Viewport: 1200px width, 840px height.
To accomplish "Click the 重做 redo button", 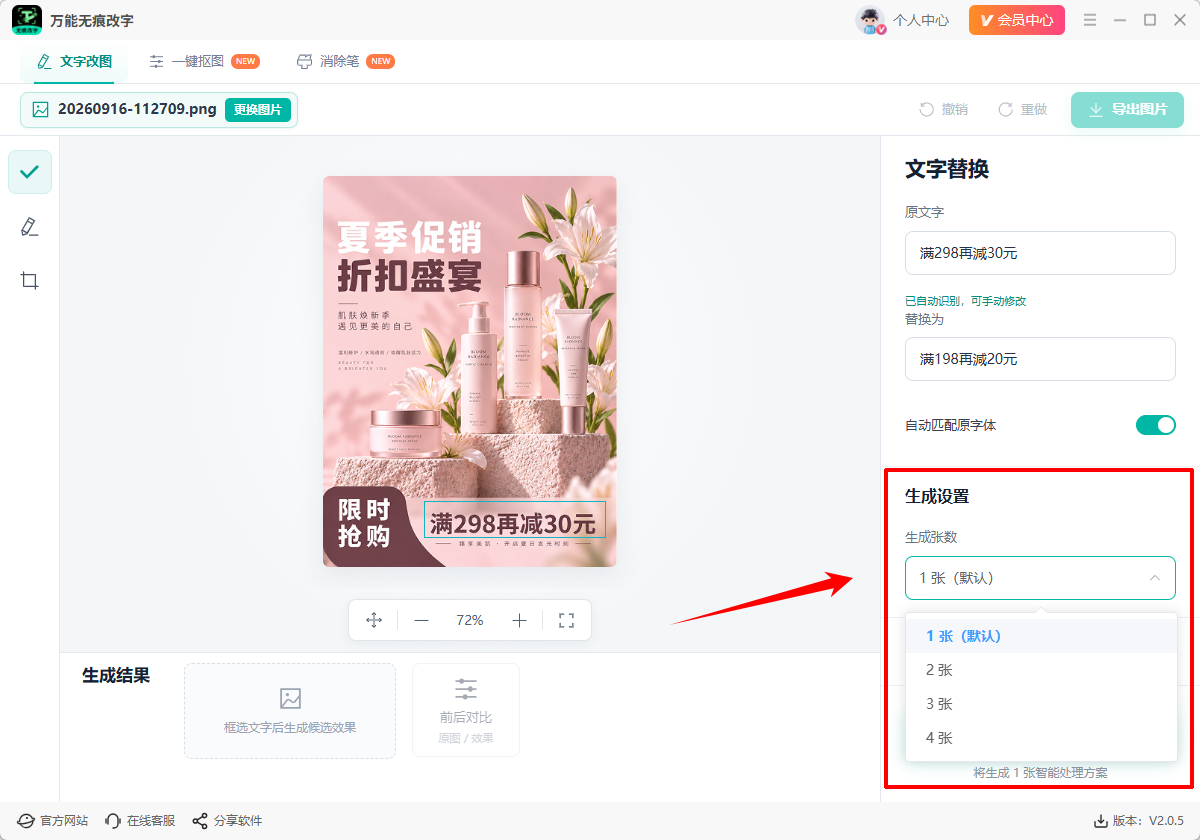I will (1022, 110).
